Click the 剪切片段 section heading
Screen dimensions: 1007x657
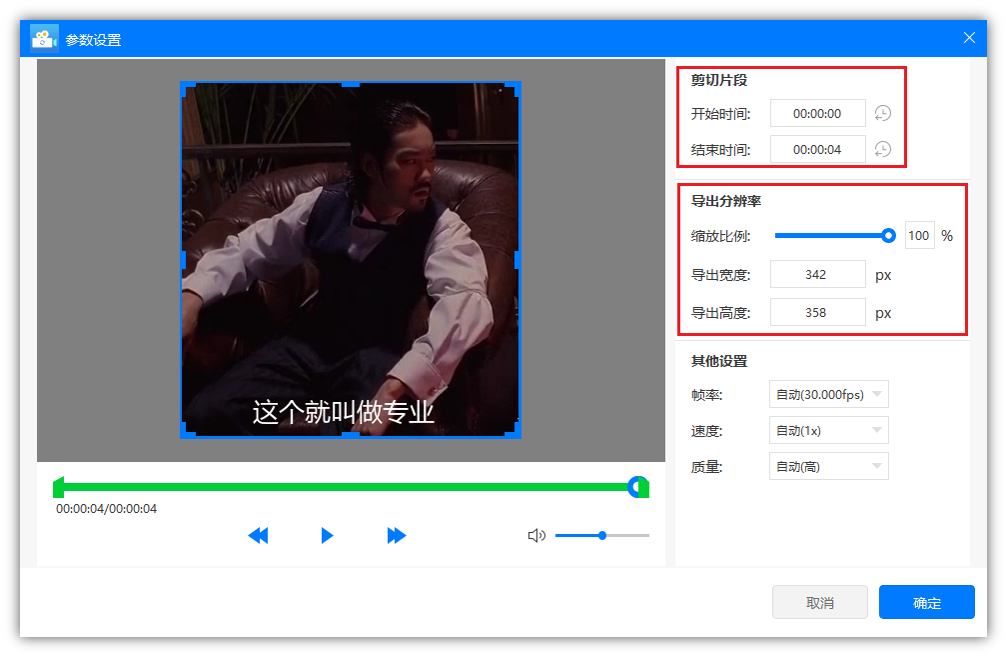click(x=719, y=80)
